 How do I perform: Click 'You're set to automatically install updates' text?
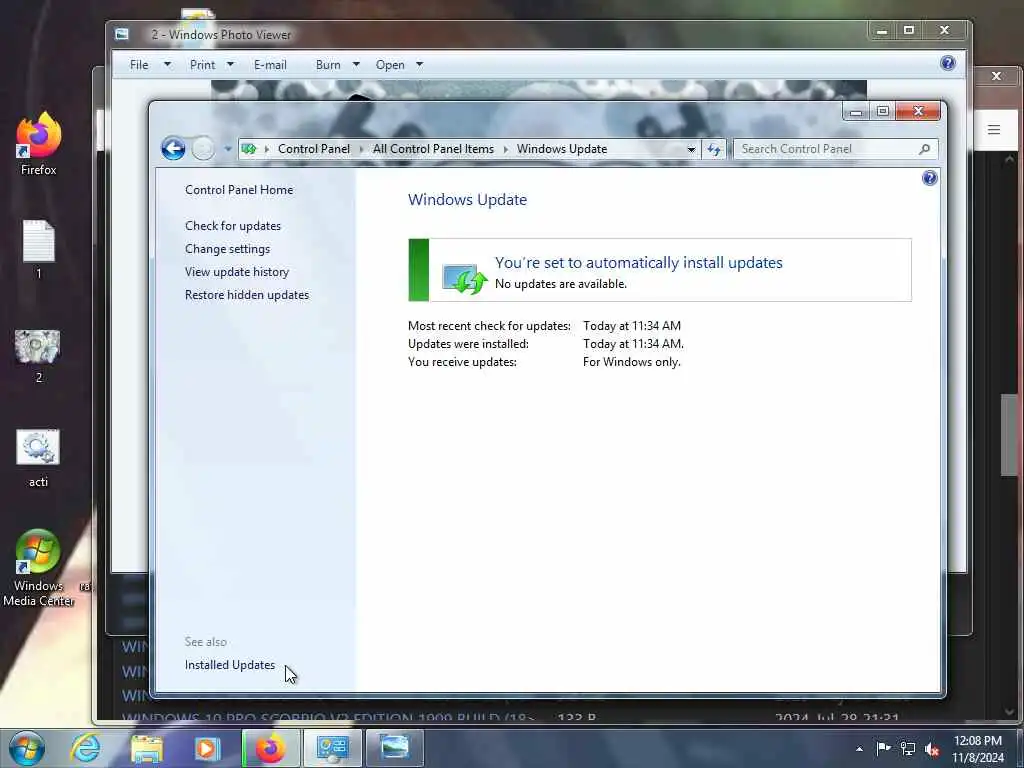(x=639, y=263)
